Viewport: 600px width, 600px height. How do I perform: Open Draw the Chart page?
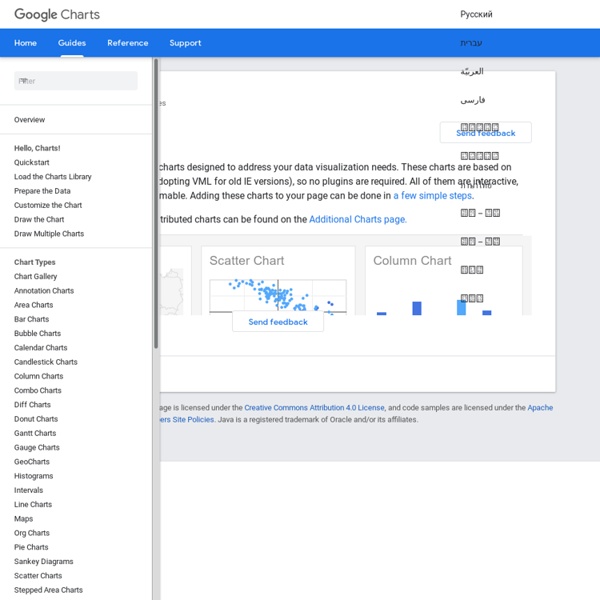click(39, 219)
